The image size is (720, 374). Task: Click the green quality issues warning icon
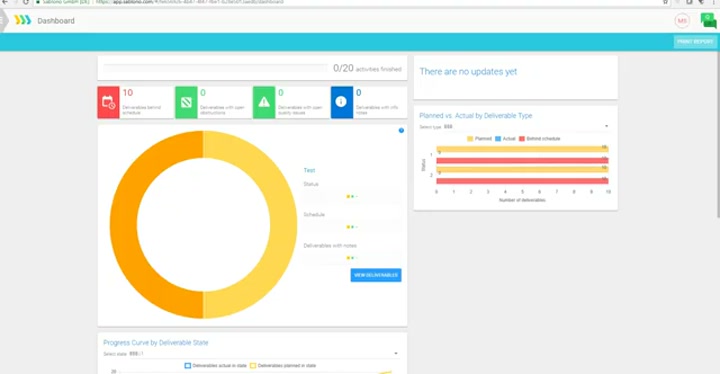click(x=264, y=102)
